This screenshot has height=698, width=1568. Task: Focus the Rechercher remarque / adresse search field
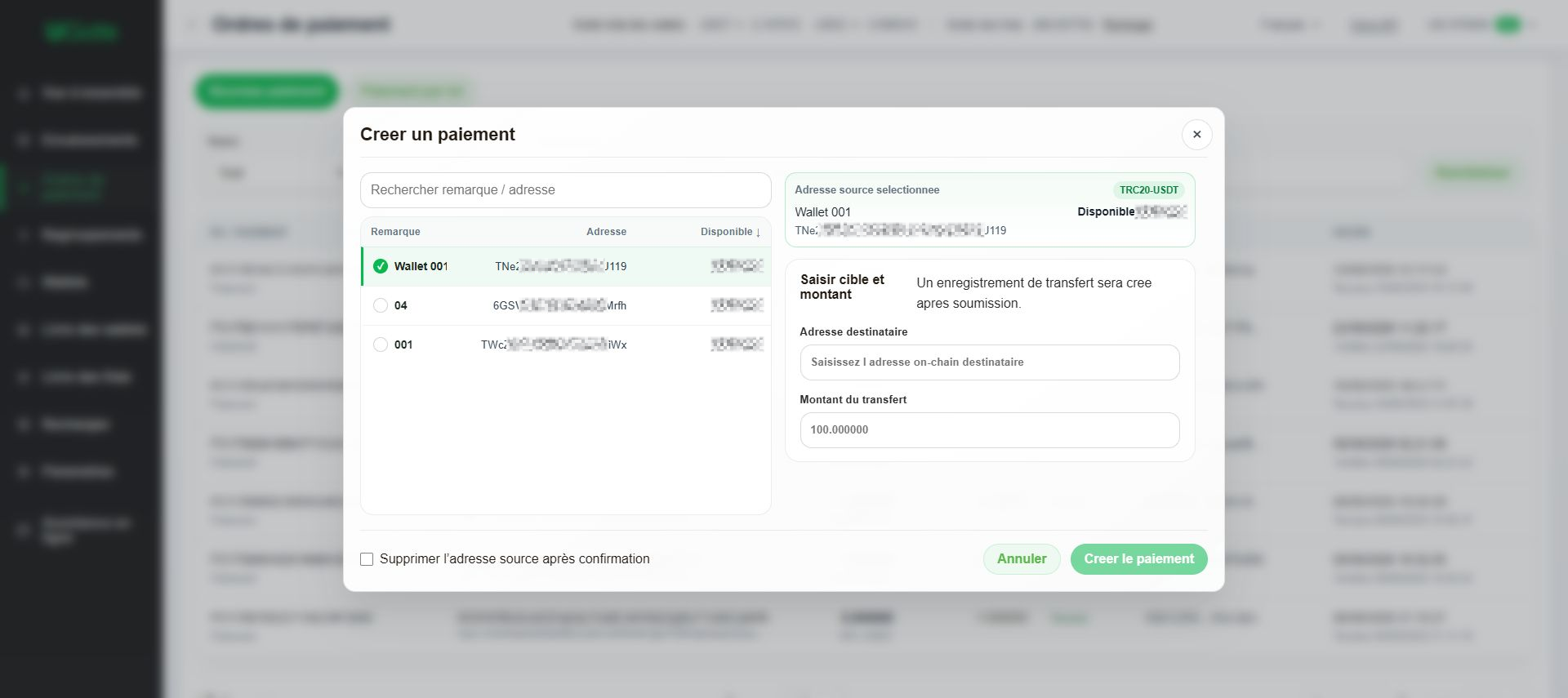pos(566,190)
